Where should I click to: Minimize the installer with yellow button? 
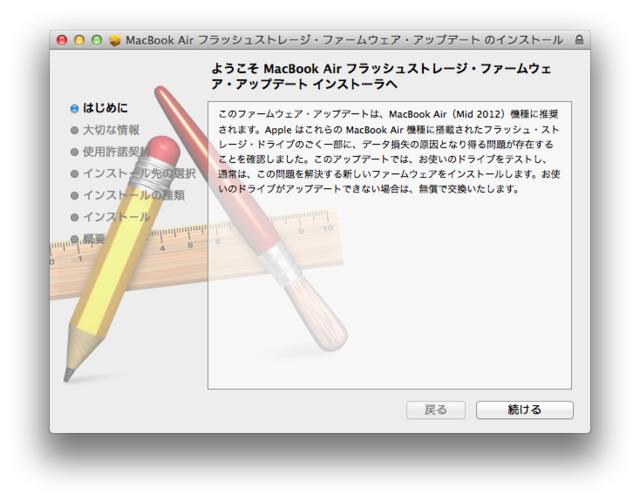tap(79, 40)
